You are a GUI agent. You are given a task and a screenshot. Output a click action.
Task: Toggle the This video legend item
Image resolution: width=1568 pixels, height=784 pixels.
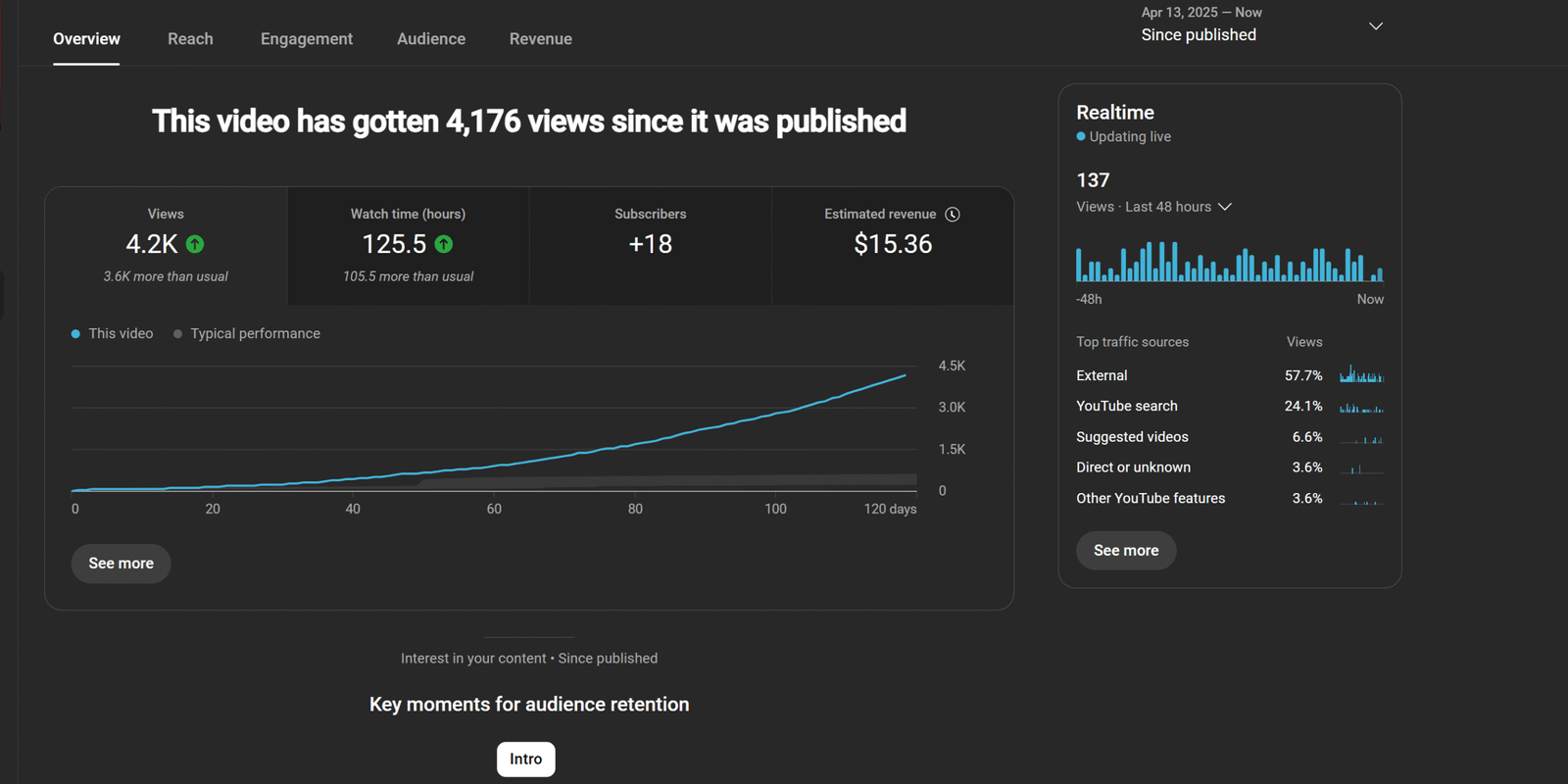tap(112, 334)
